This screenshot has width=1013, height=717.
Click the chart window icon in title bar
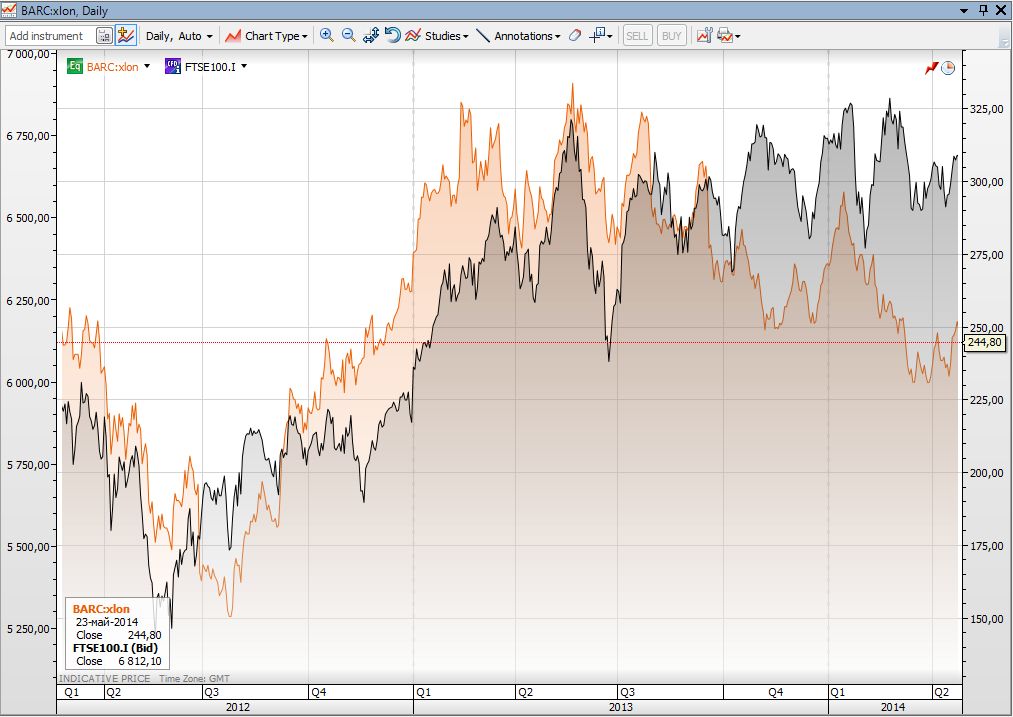click(x=9, y=10)
